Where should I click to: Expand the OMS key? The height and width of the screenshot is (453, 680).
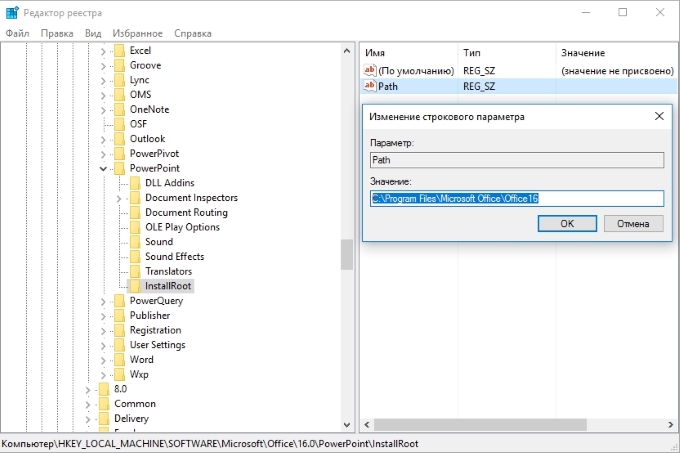(103, 95)
